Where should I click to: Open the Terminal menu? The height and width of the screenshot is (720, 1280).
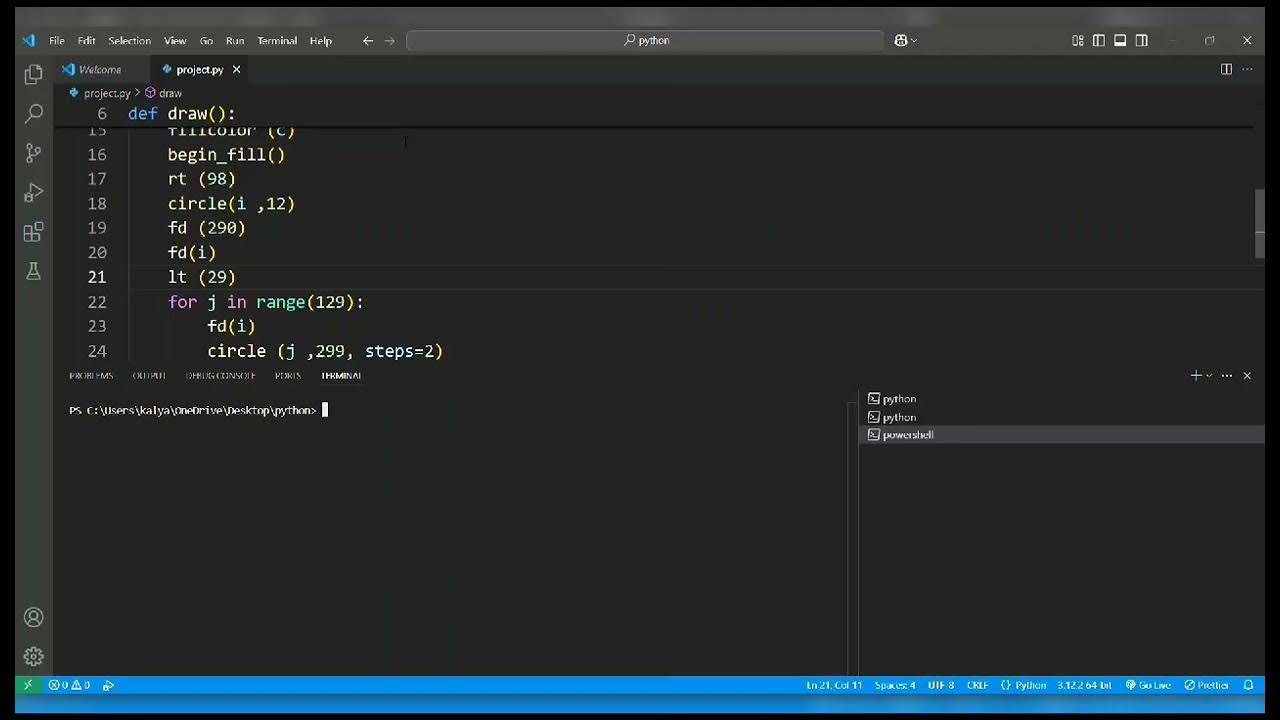[x=277, y=41]
